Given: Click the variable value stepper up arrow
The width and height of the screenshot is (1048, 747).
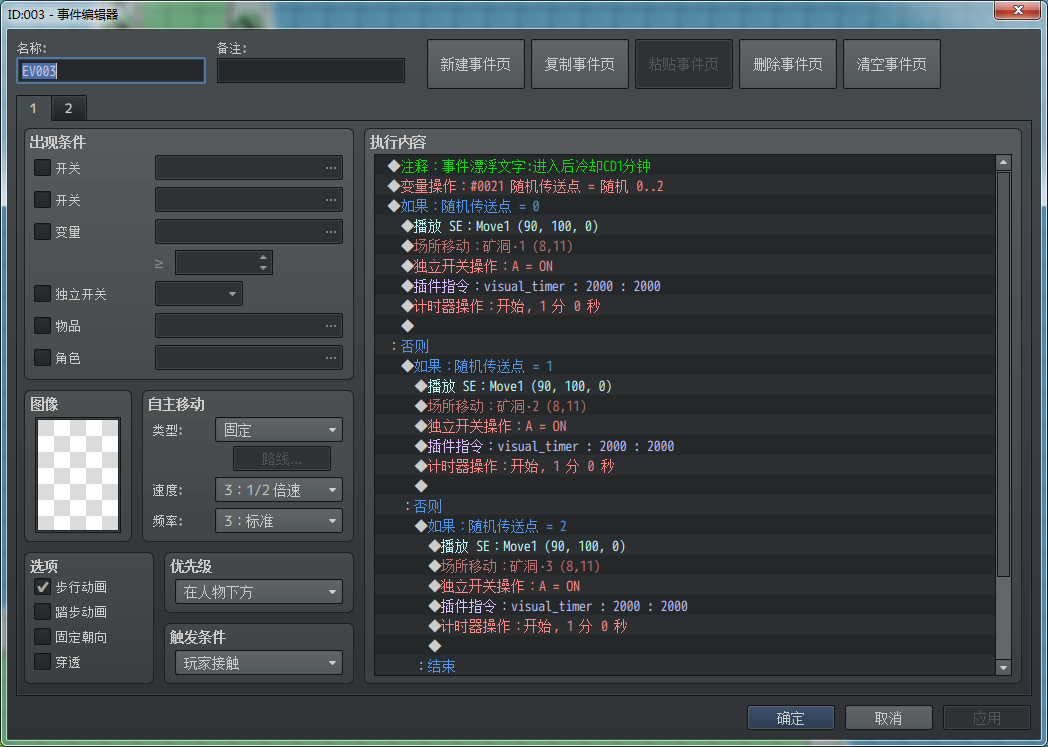Looking at the screenshot, I should tap(263, 257).
